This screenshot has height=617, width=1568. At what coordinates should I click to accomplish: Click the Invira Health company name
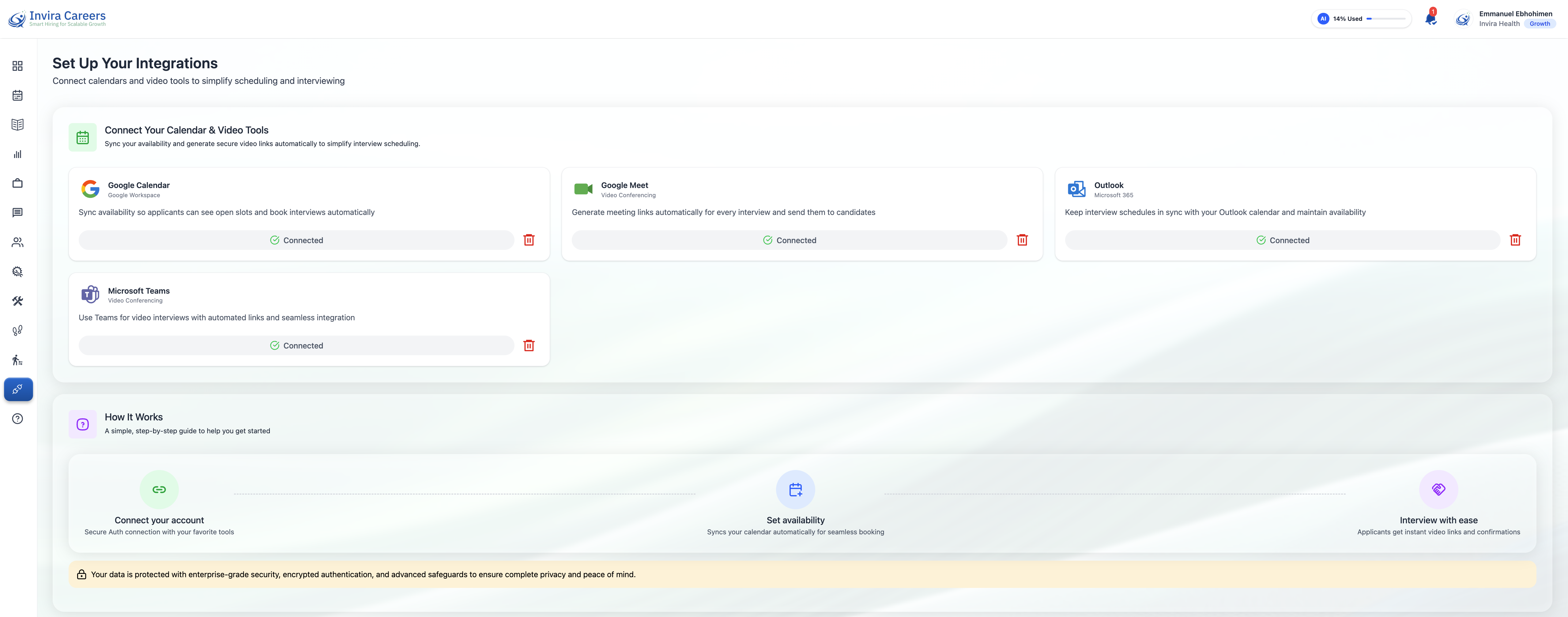pos(1499,24)
